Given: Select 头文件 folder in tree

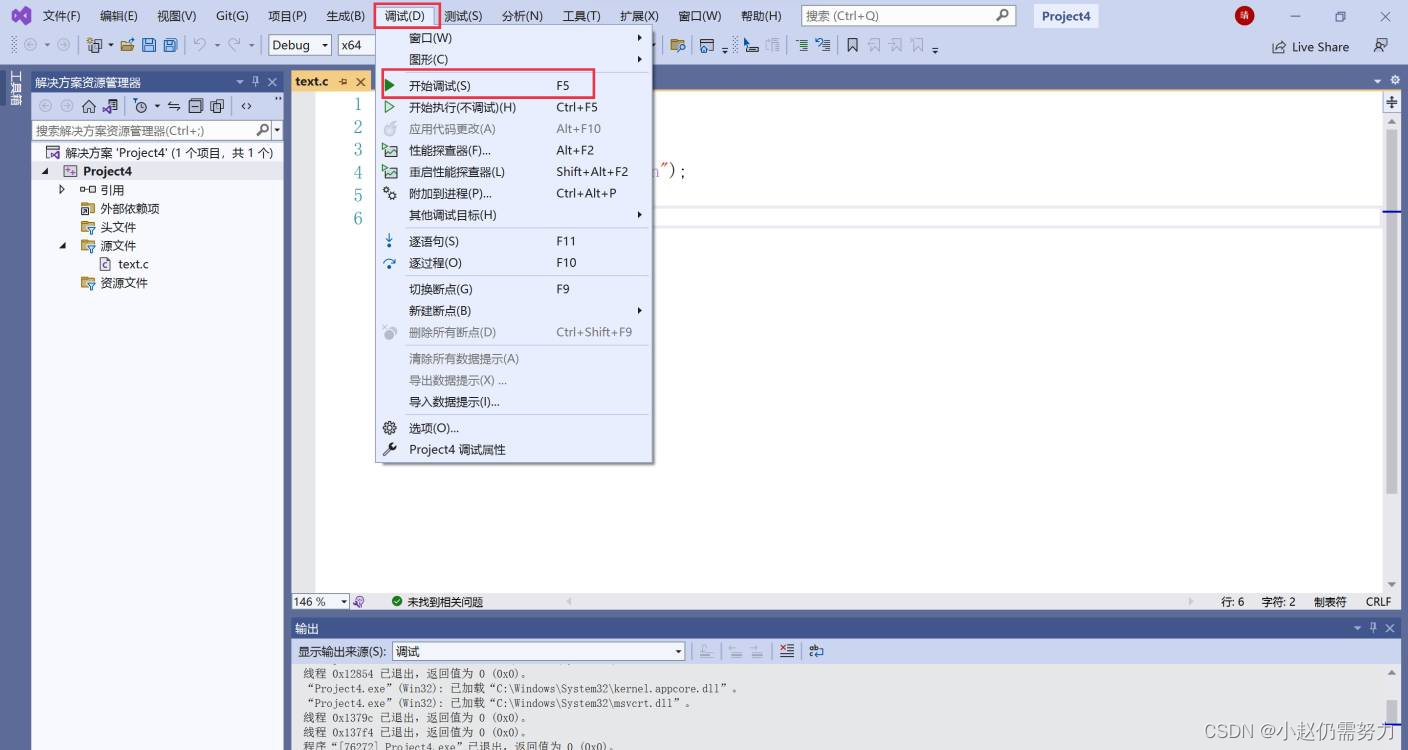Looking at the screenshot, I should 117,227.
